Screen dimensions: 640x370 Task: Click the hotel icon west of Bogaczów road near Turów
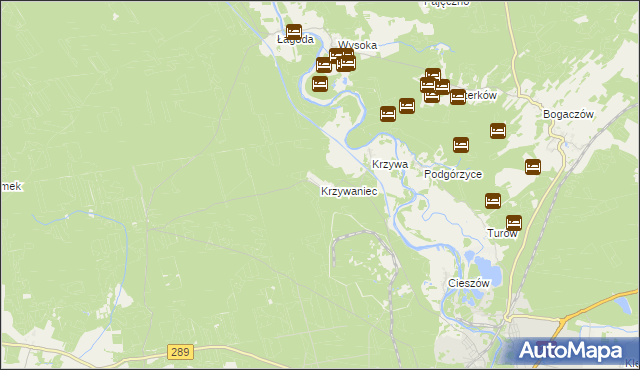pyautogui.click(x=533, y=167)
